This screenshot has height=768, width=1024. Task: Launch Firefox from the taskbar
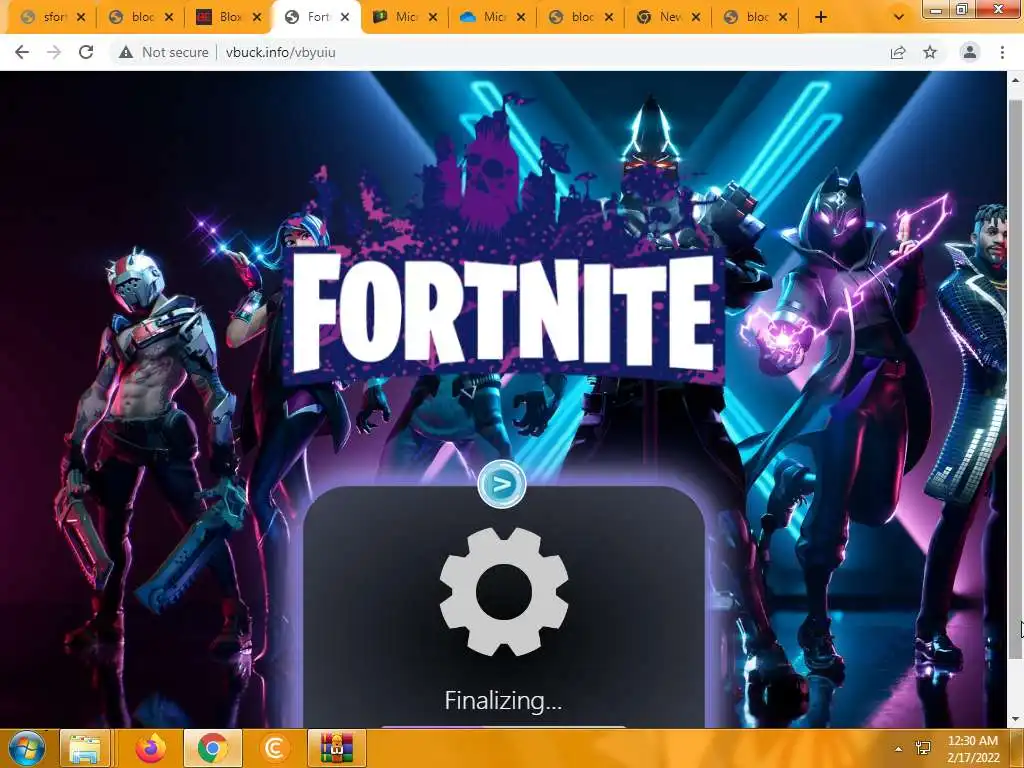click(x=151, y=748)
